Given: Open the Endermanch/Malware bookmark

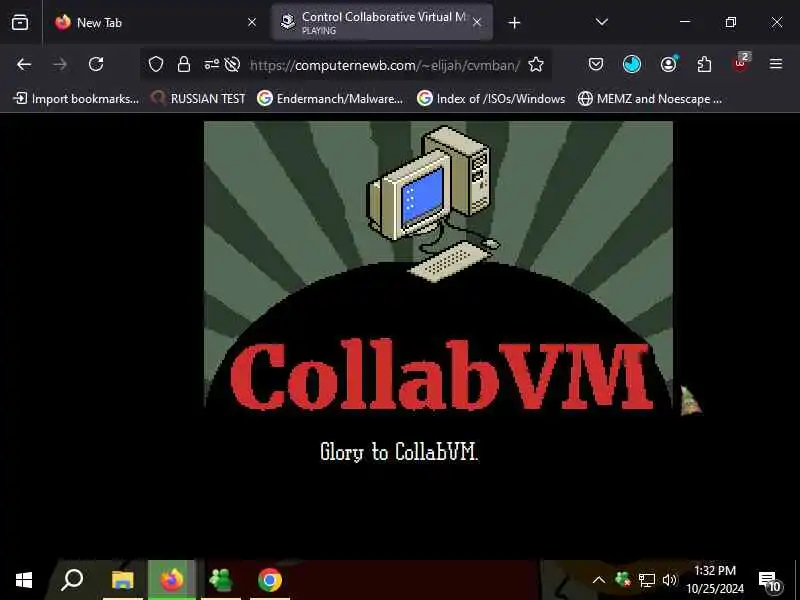Looking at the screenshot, I should click(x=330, y=98).
